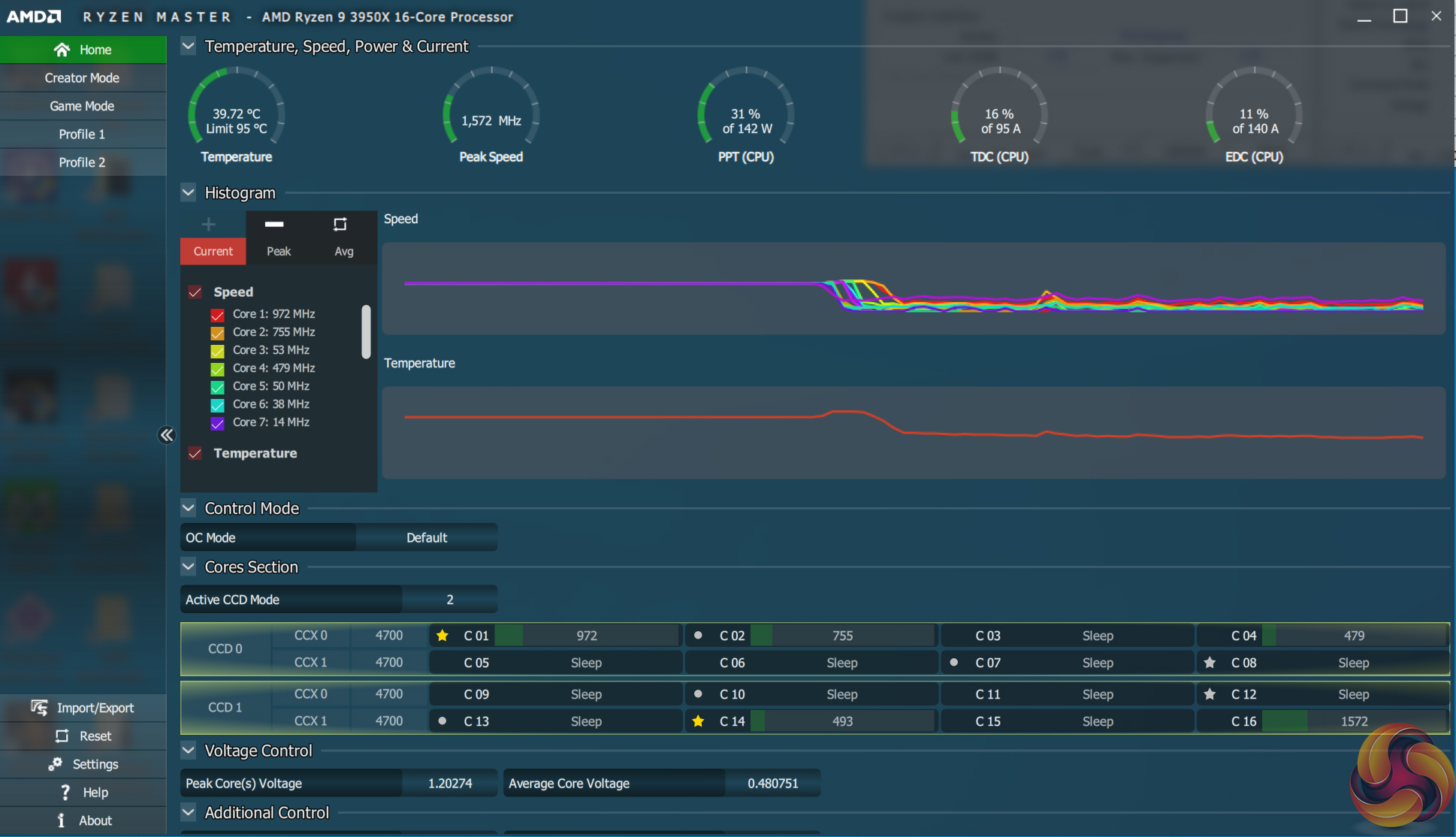This screenshot has width=1456, height=837.
Task: Collapse the Cores Section expander
Action: 189,567
